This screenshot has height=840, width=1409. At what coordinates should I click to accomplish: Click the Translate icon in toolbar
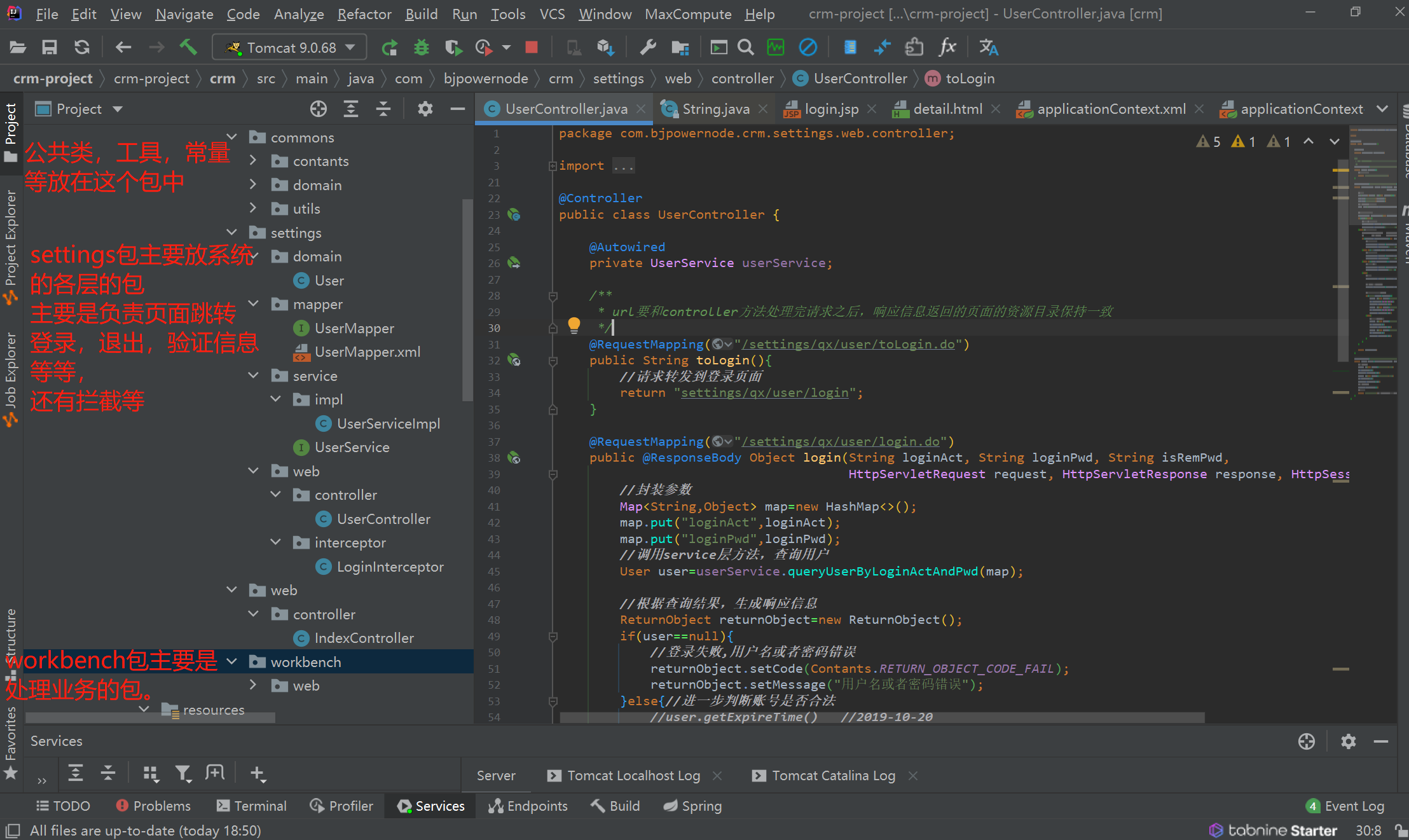pos(988,47)
